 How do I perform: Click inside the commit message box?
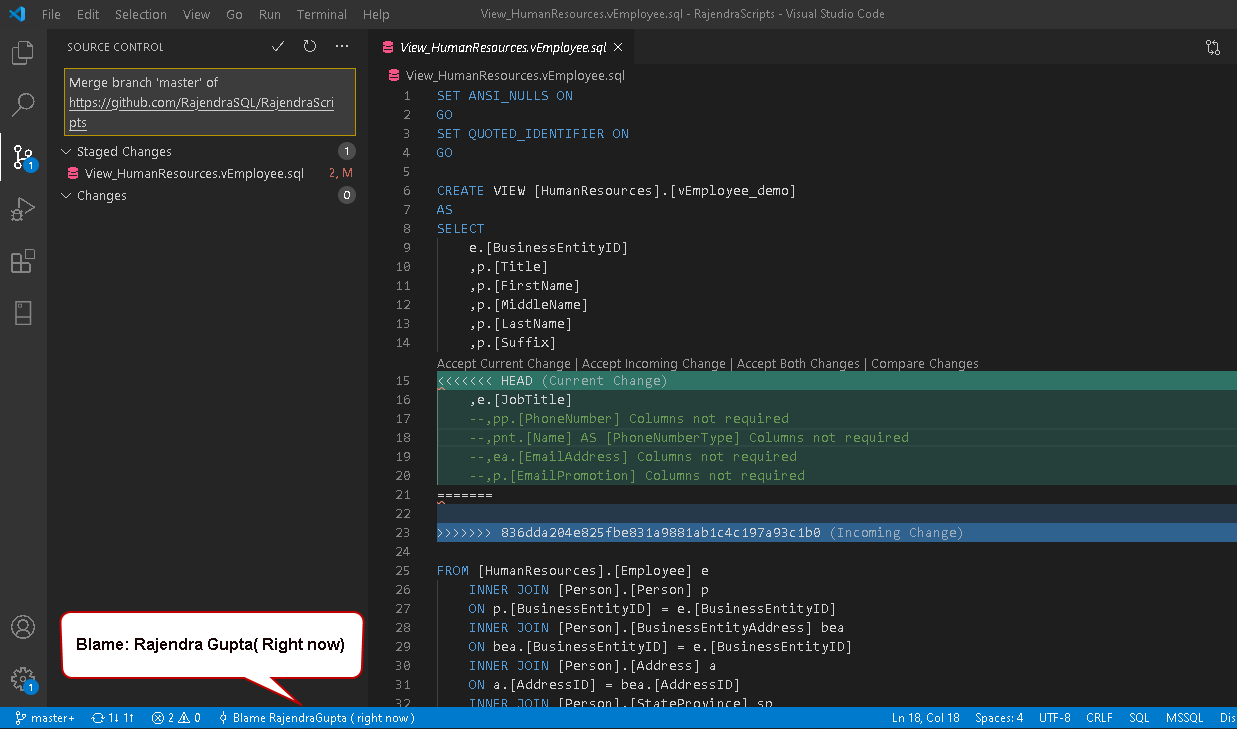point(209,102)
